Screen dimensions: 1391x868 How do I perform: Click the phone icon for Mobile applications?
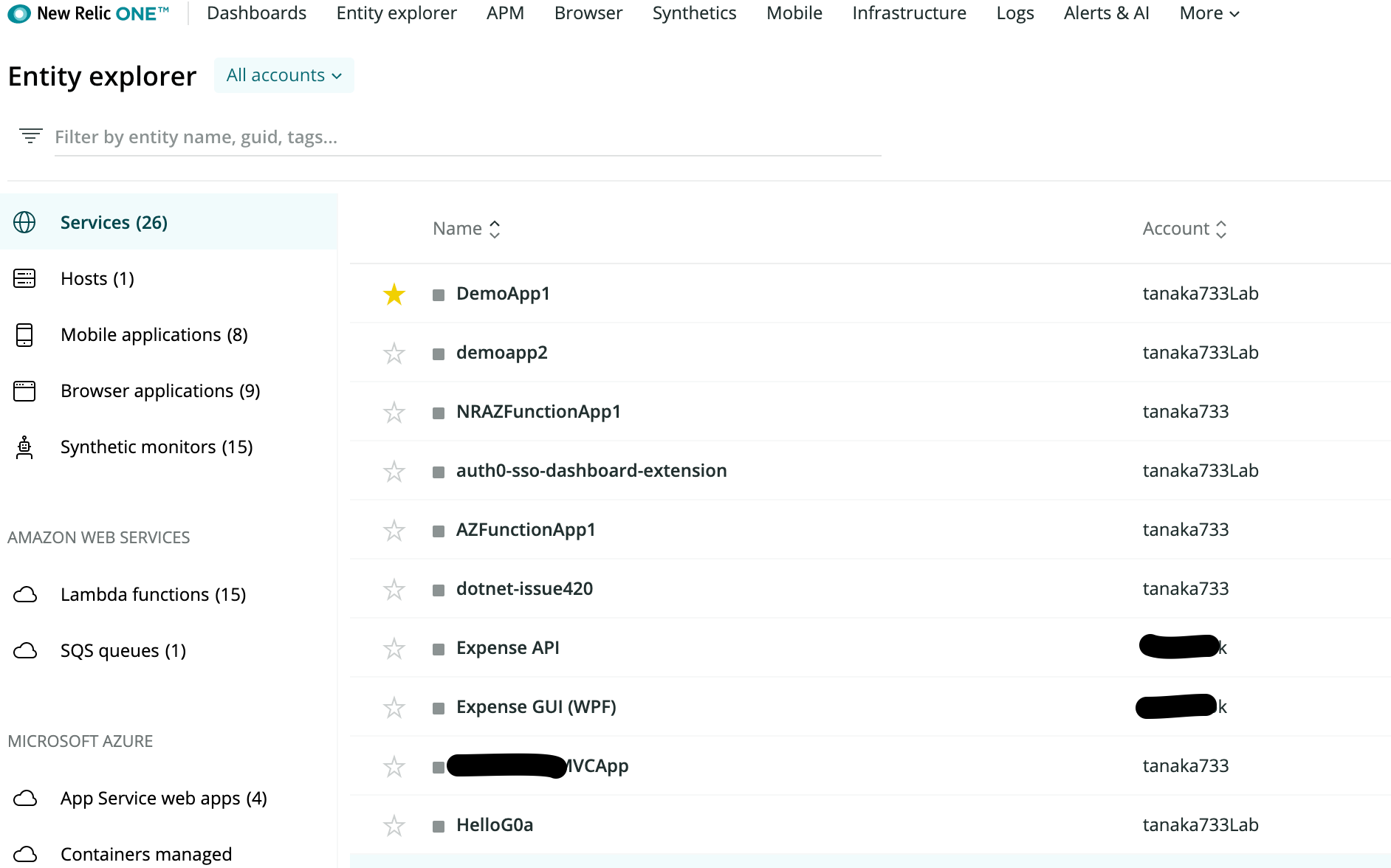[24, 334]
